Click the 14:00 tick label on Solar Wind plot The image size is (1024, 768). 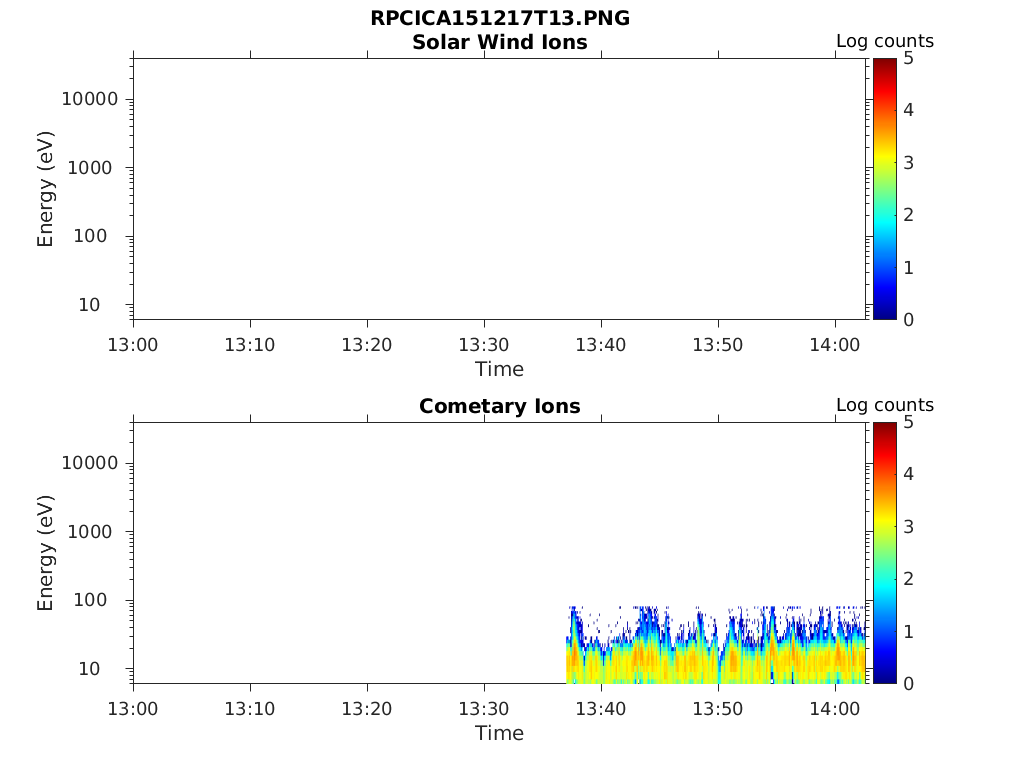click(835, 344)
